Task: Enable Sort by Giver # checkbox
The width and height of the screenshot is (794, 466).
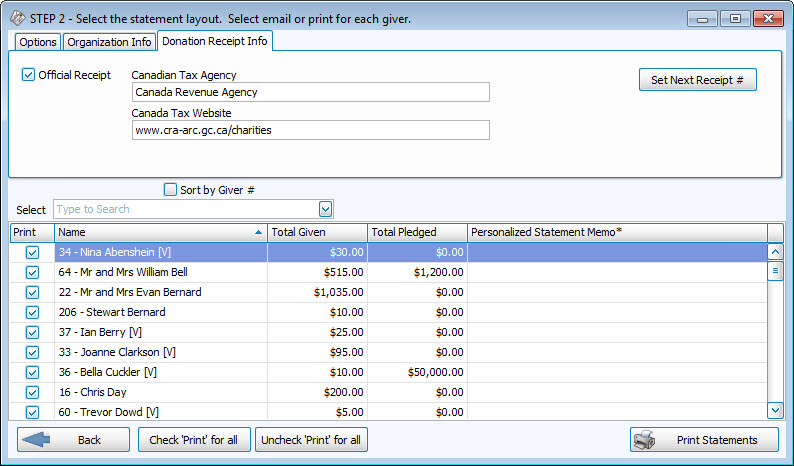Action: (x=170, y=189)
